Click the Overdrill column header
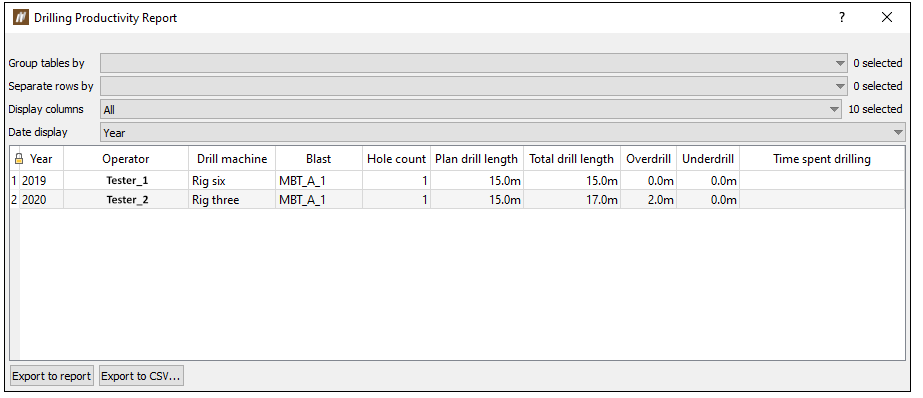This screenshot has height=398, width=923. (648, 159)
